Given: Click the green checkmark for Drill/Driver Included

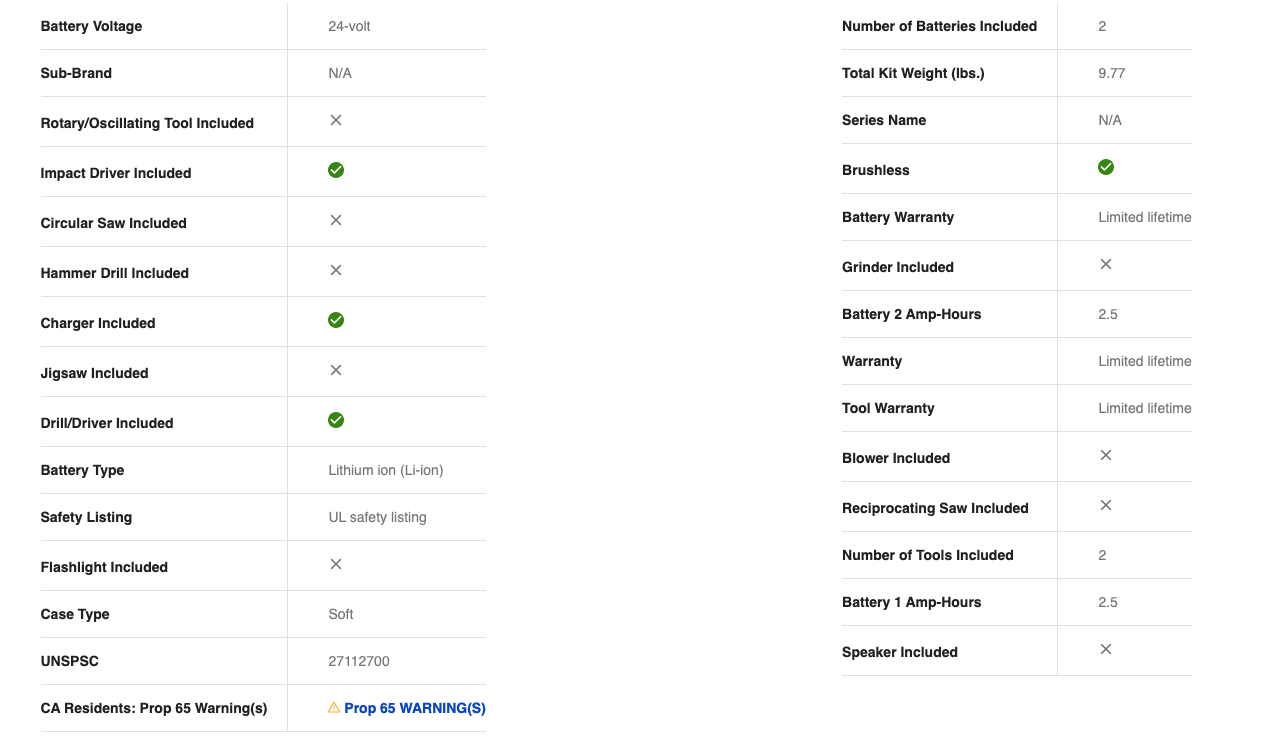Looking at the screenshot, I should [x=336, y=420].
